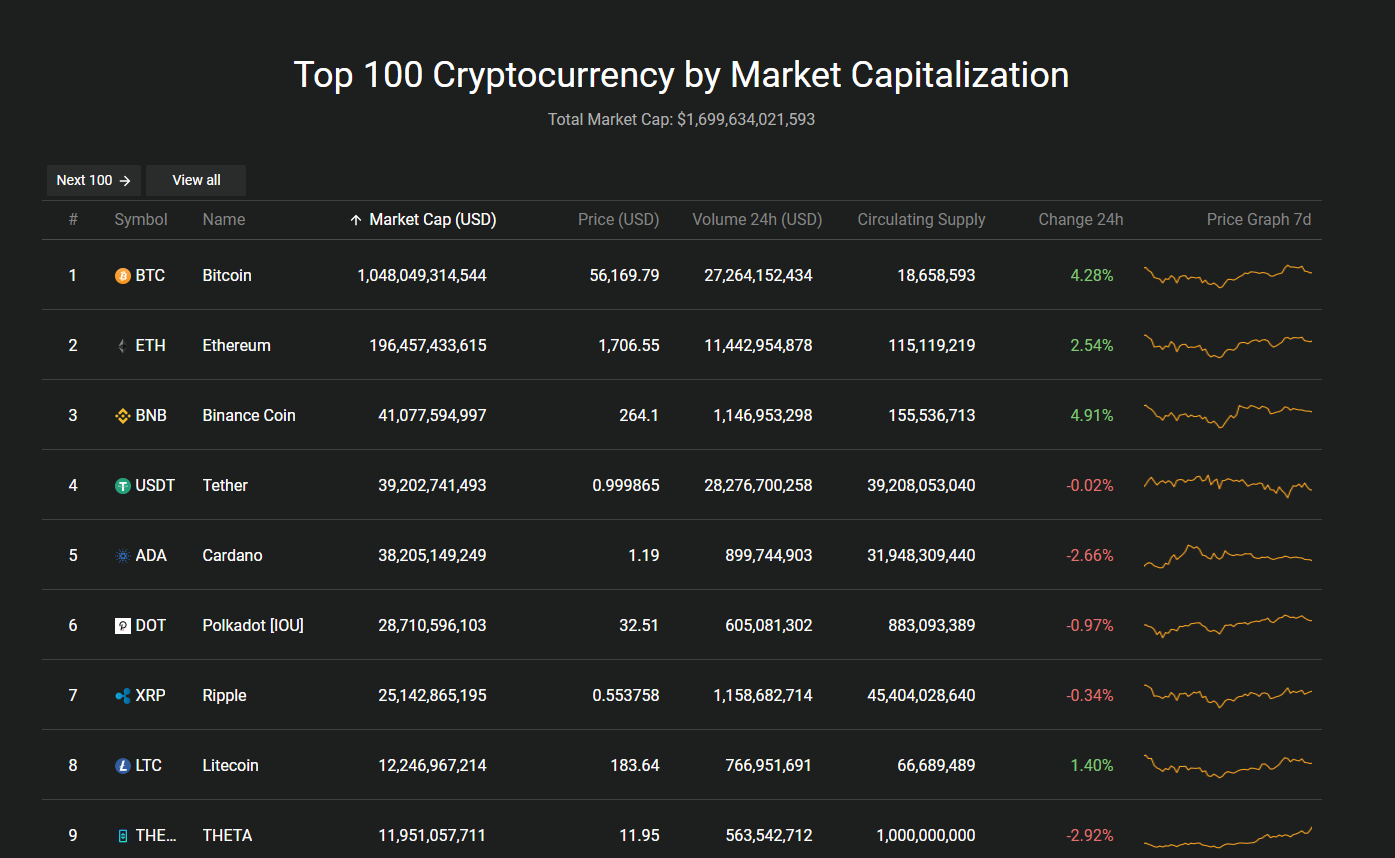Click the Next 100 button
Screen dimensions: 1395x858
tap(93, 180)
